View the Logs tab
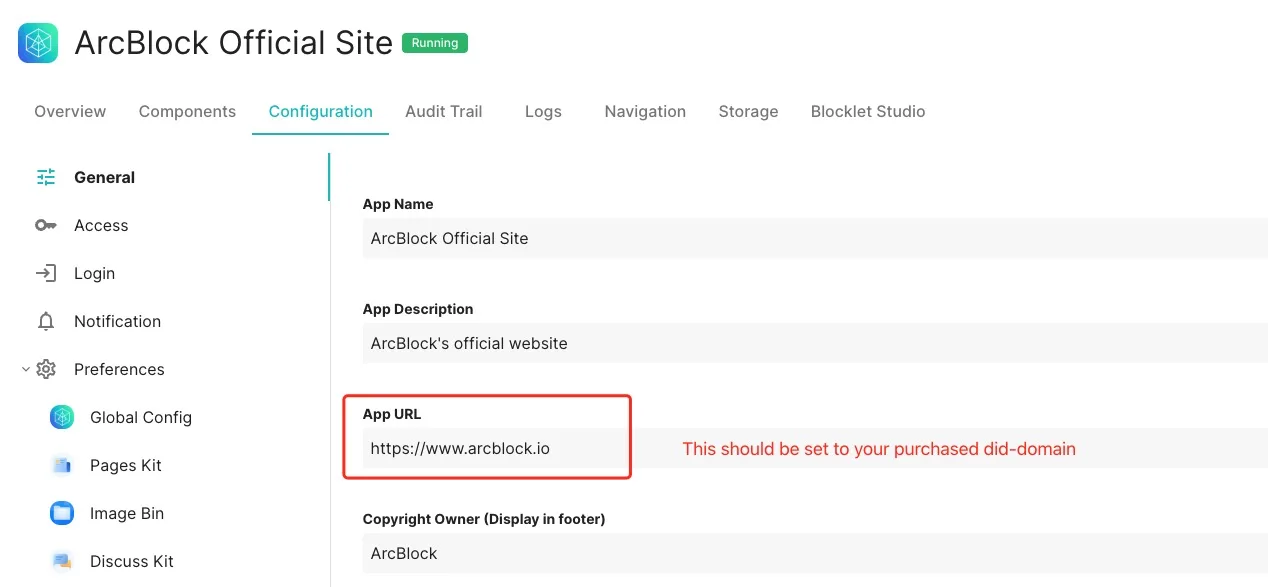Screen dimensions: 1268x587 pos(543,111)
